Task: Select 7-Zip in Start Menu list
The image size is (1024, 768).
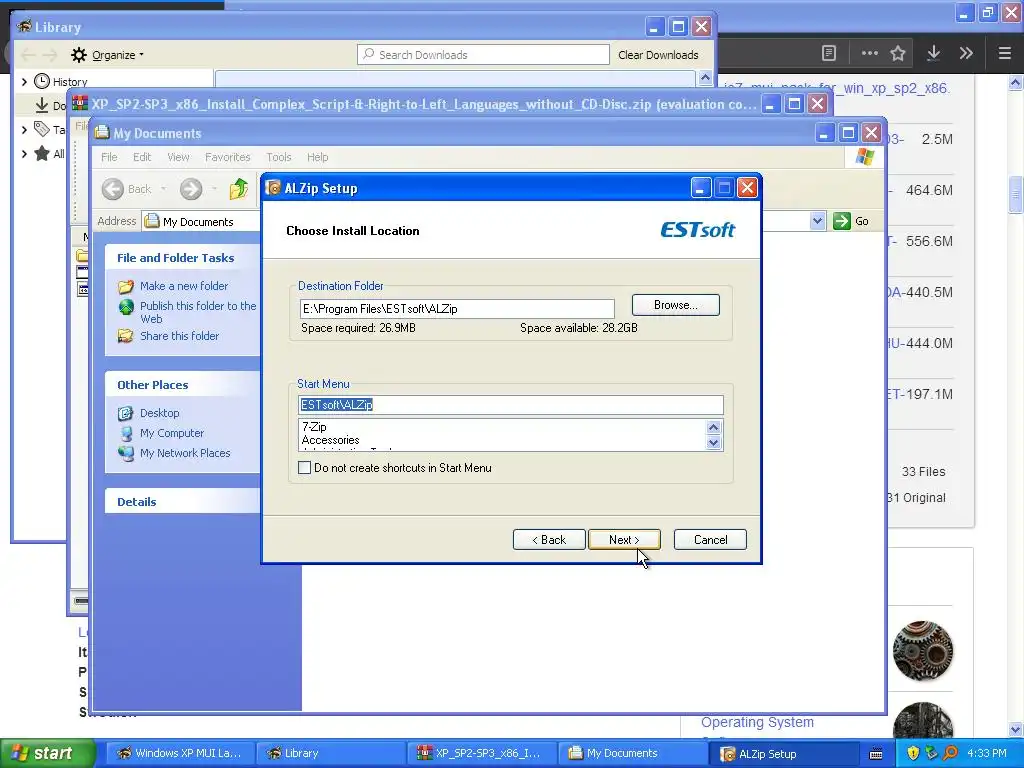Action: coord(314,427)
